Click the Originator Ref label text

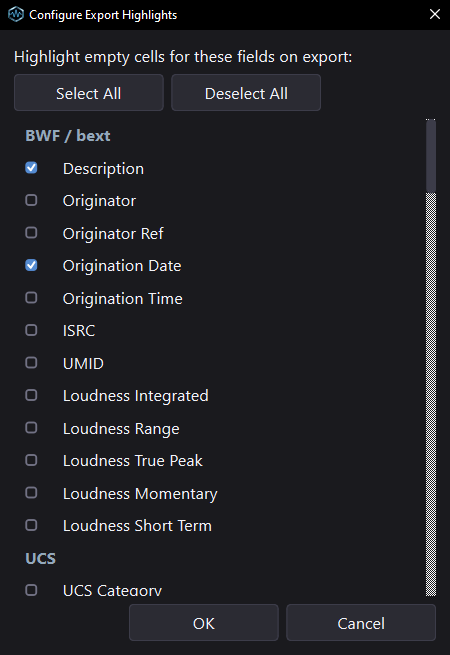pos(113,234)
